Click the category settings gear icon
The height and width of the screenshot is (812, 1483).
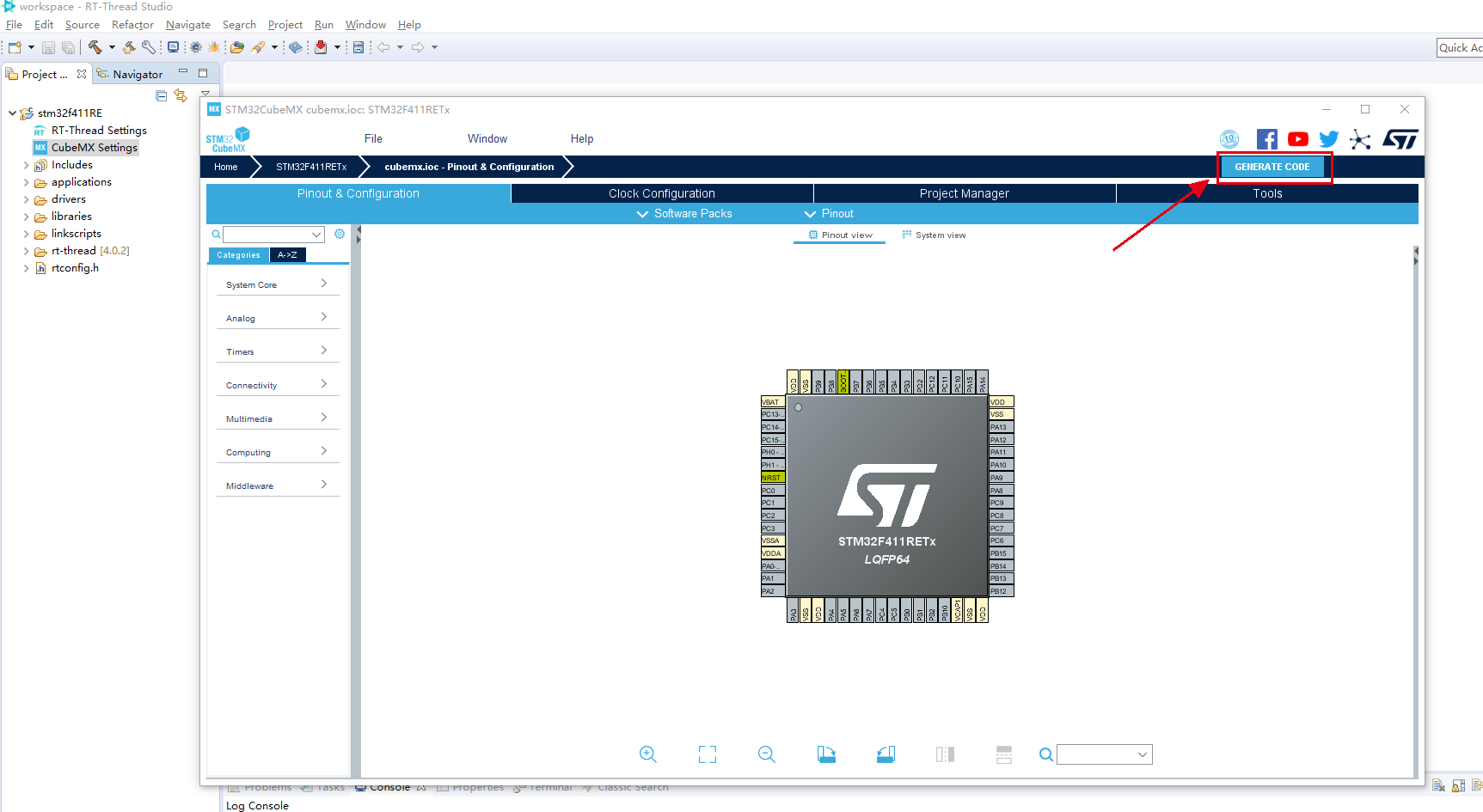click(x=340, y=234)
